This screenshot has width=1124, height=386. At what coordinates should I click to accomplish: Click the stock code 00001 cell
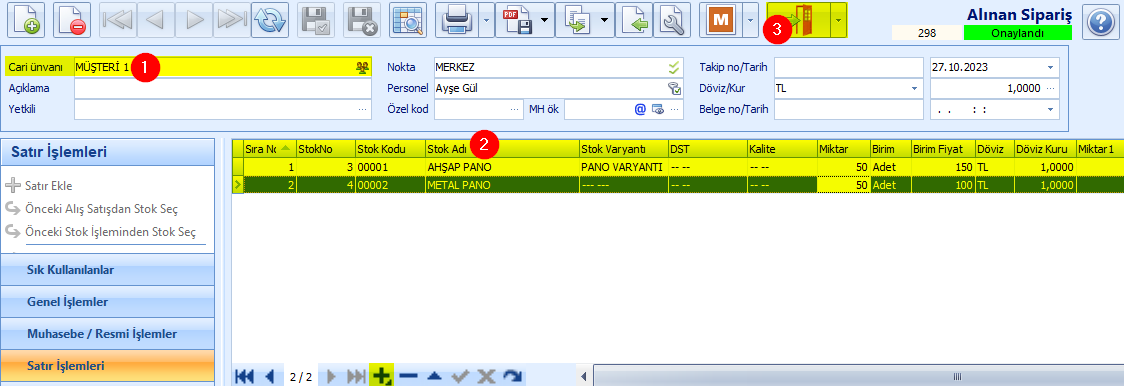pyautogui.click(x=391, y=166)
